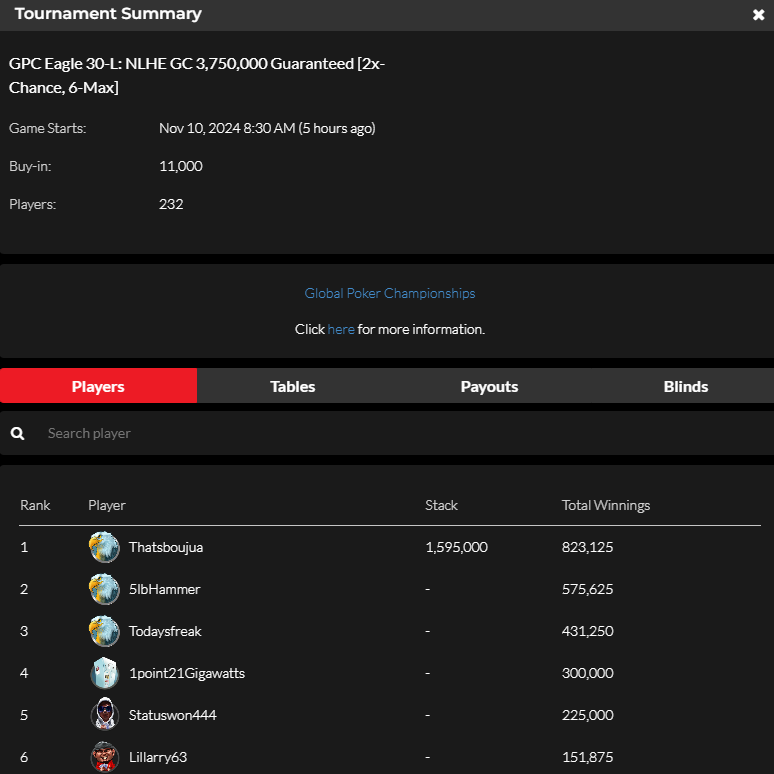Open 1point21Gigawatts' cards avatar

(104, 673)
